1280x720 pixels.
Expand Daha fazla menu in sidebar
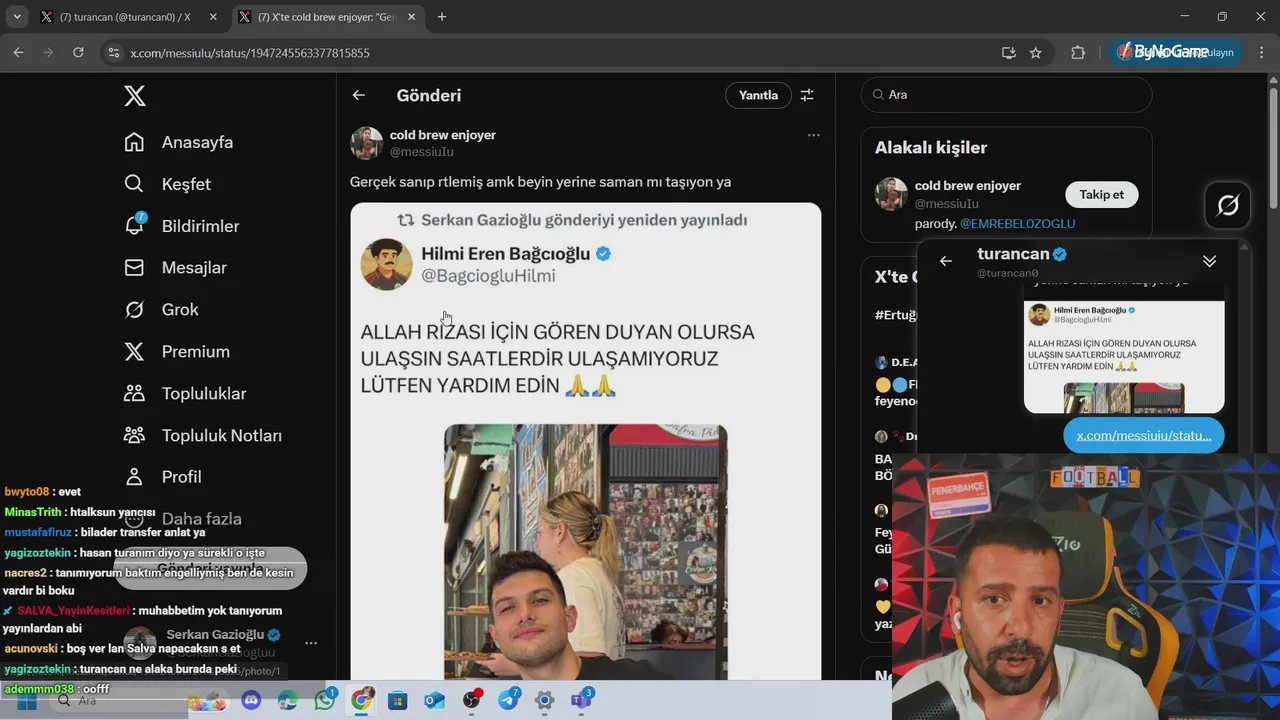pyautogui.click(x=183, y=519)
